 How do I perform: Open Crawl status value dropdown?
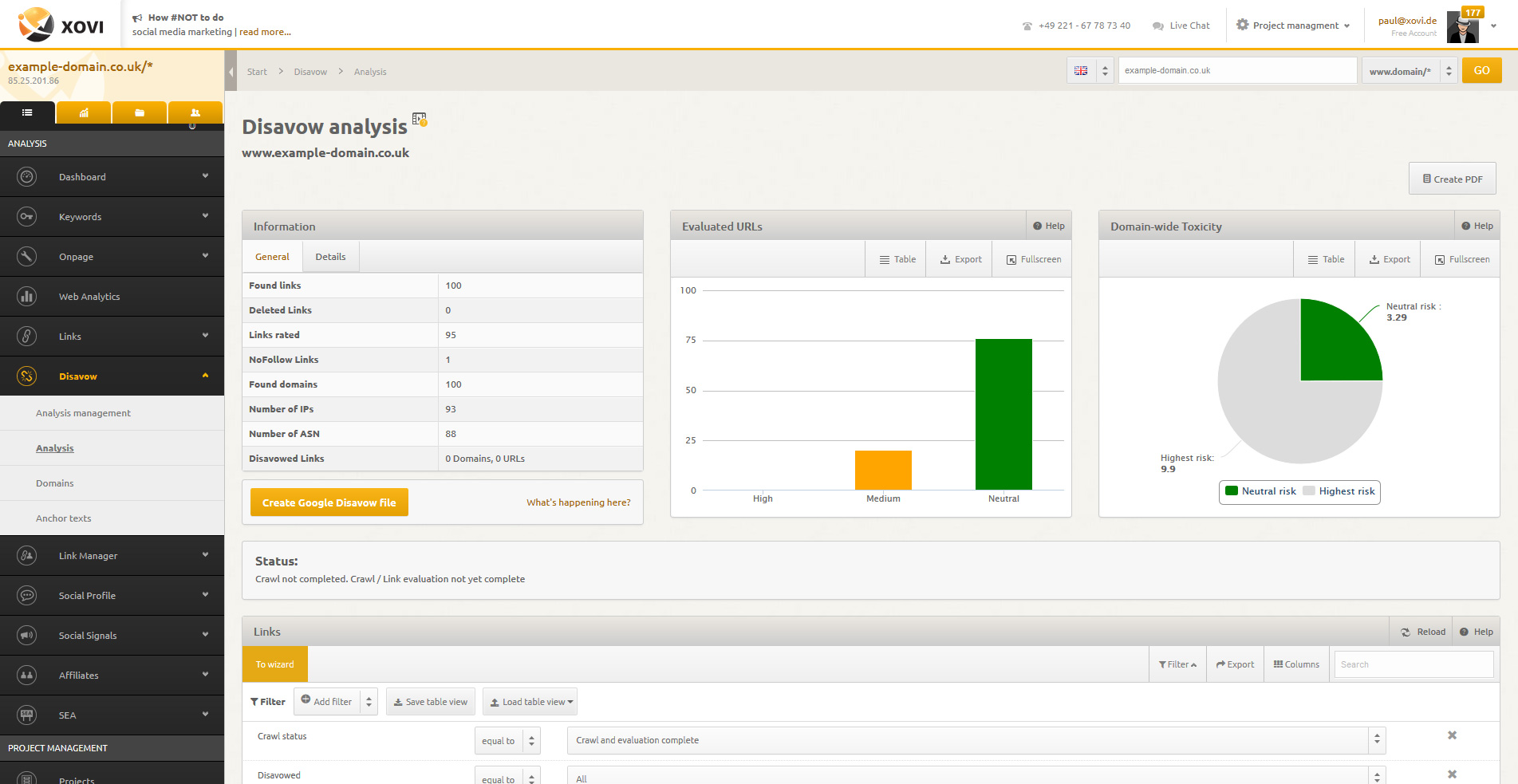tap(976, 740)
